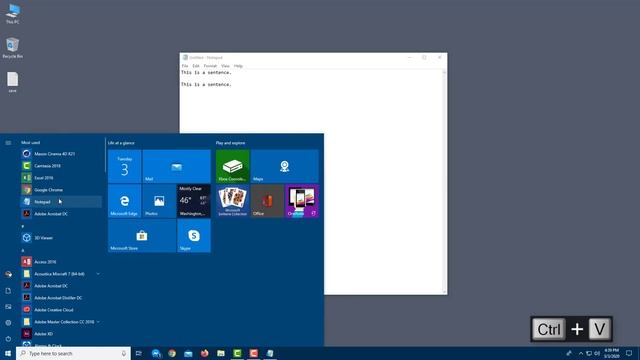This screenshot has width=640, height=360.
Task: Open the Edit menu in Notepad
Action: click(x=196, y=66)
